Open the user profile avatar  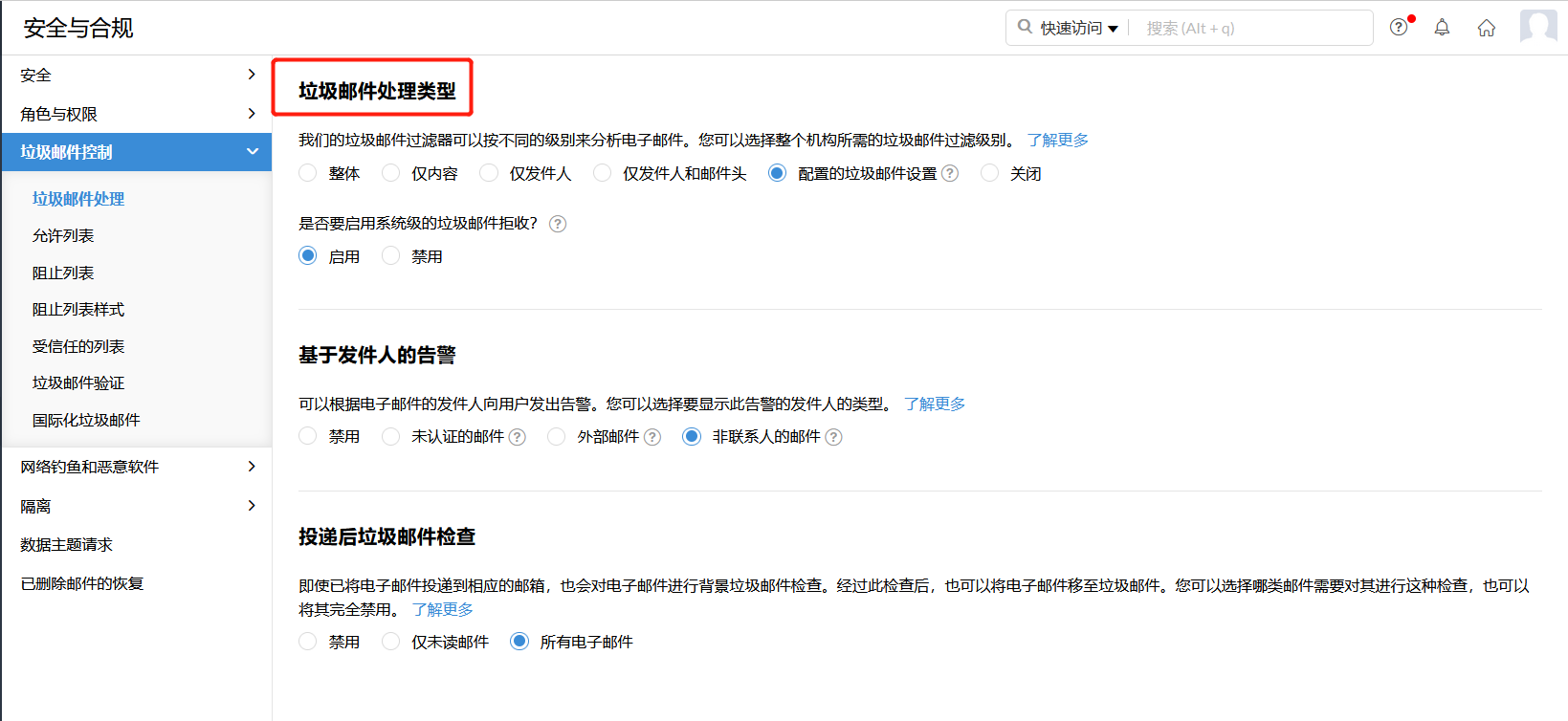[1537, 27]
